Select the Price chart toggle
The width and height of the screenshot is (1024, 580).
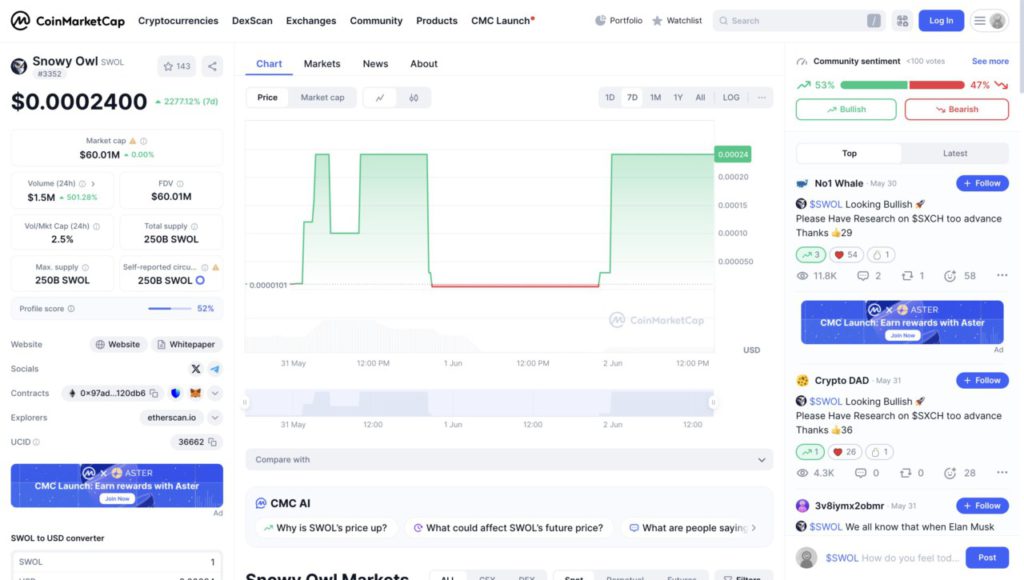267,97
